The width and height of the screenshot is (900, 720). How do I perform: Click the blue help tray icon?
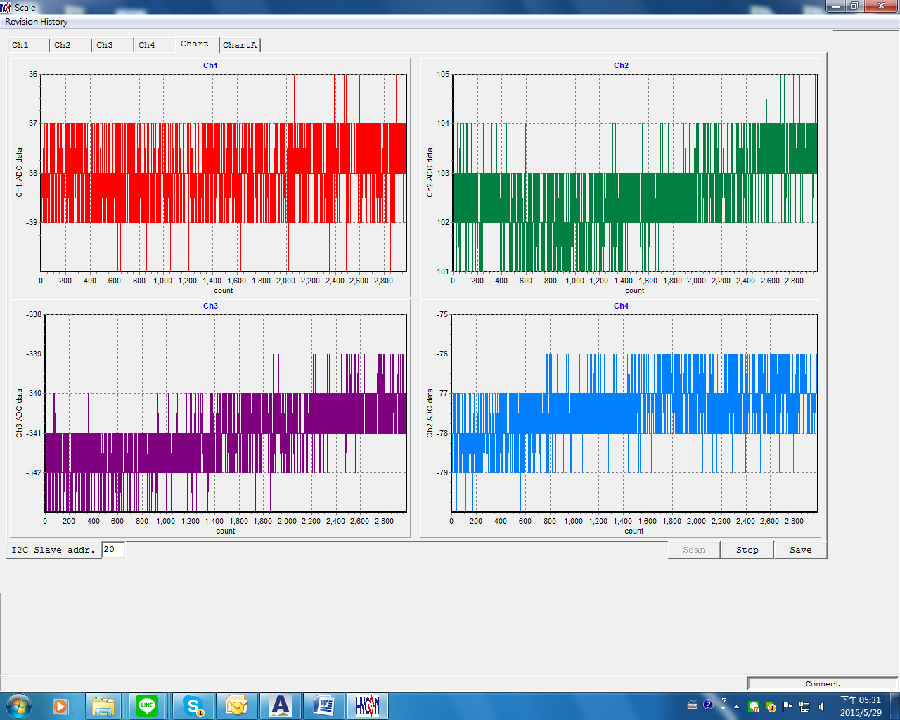(708, 704)
